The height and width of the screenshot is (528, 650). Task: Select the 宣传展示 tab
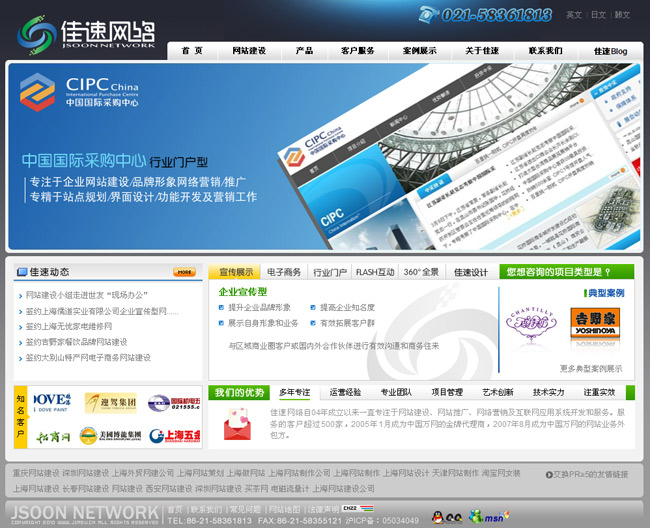point(235,272)
